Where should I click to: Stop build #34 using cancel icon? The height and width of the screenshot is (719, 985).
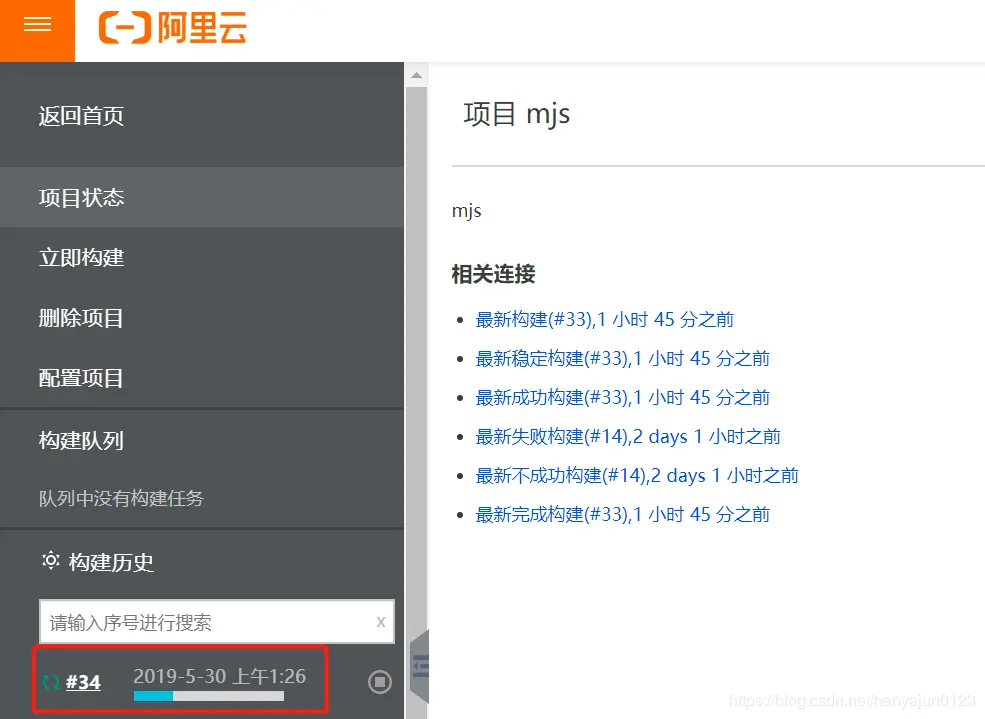coord(379,681)
